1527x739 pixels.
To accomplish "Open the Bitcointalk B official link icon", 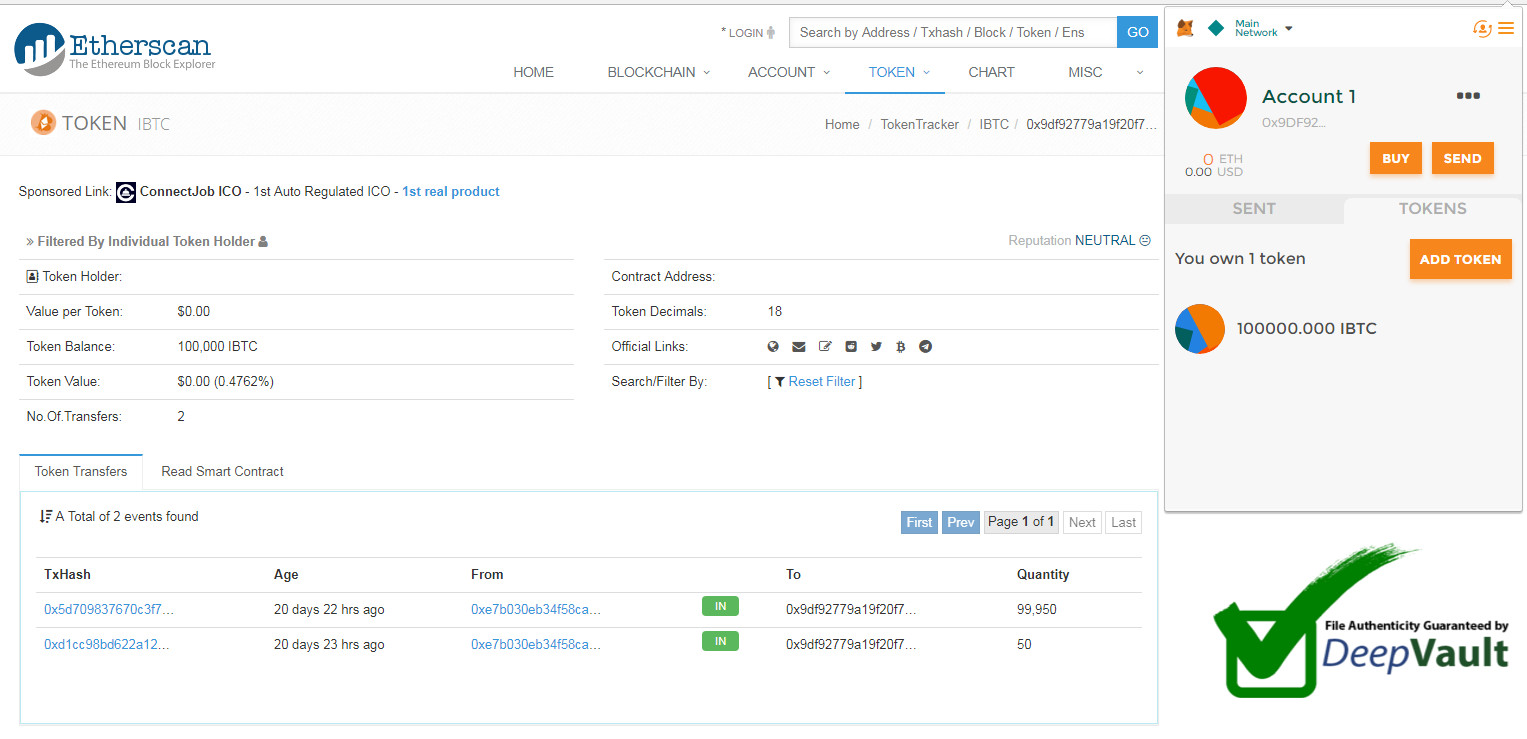I will coord(901,347).
